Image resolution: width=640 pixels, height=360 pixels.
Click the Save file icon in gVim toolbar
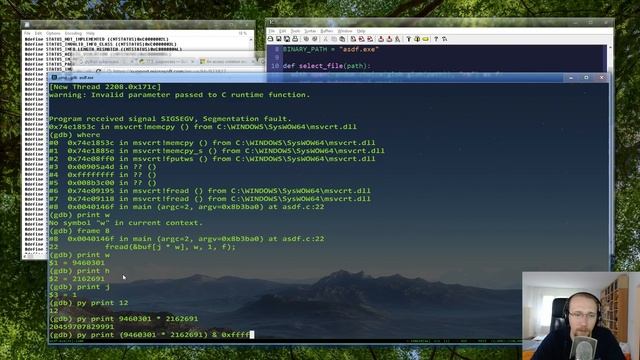coord(278,39)
